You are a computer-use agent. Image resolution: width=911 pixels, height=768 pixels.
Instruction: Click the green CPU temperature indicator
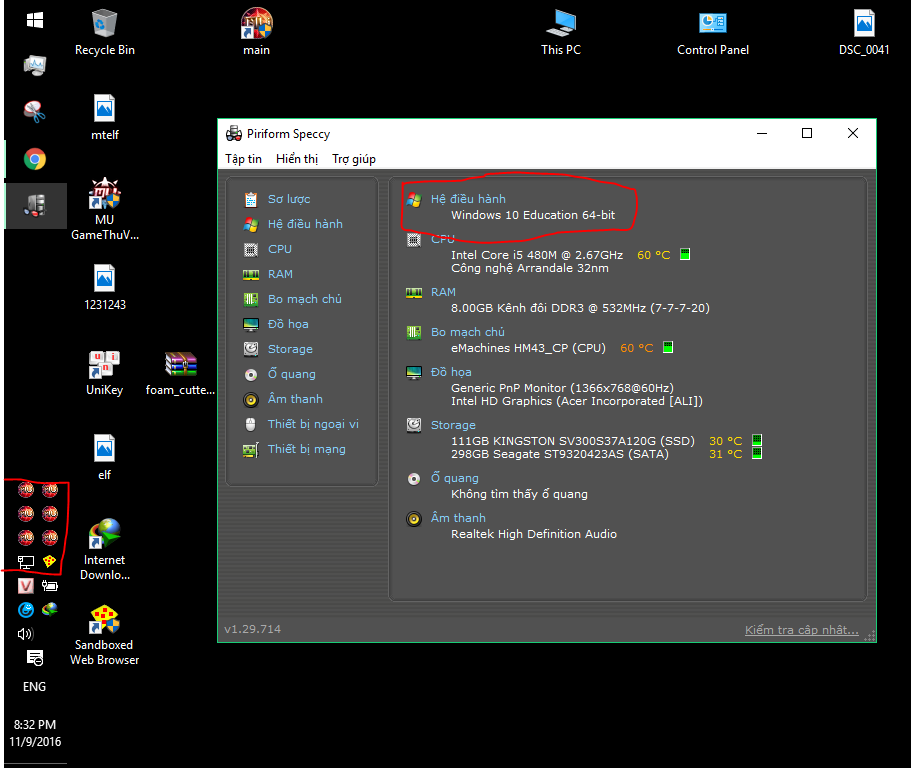pos(685,254)
